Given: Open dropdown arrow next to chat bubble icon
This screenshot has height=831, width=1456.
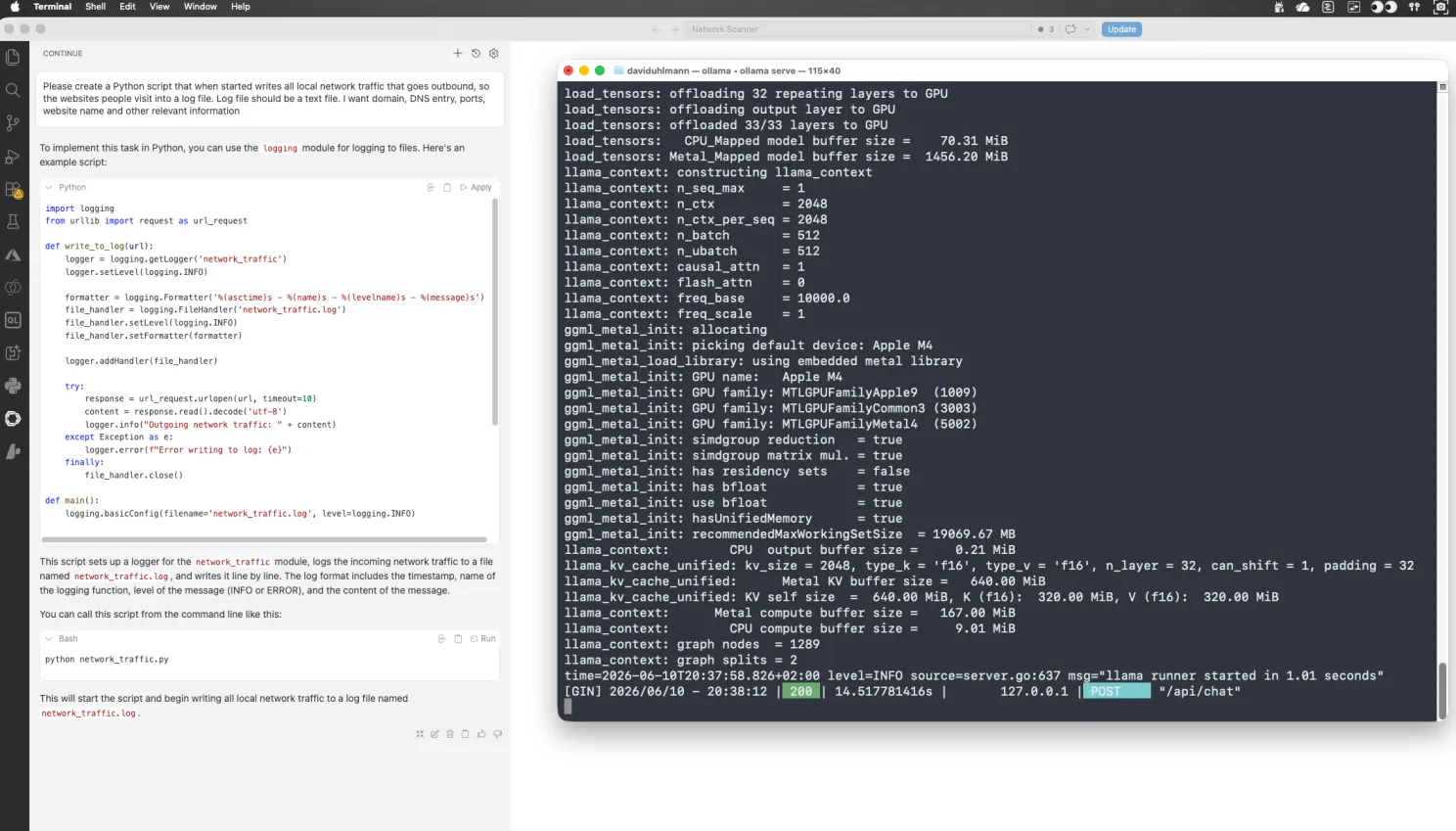Looking at the screenshot, I should point(1086,29).
